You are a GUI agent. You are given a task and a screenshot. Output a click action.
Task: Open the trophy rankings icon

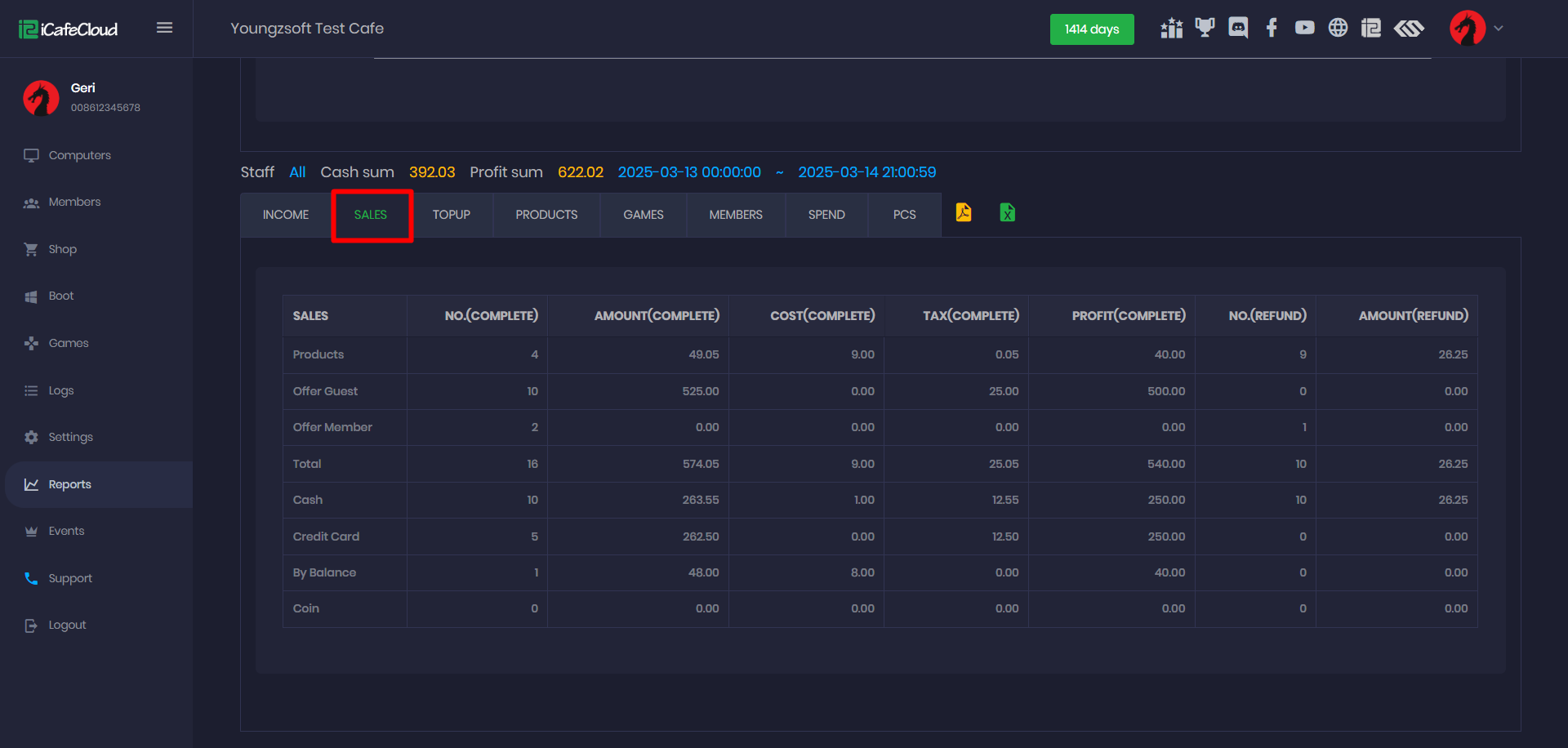[x=1205, y=27]
